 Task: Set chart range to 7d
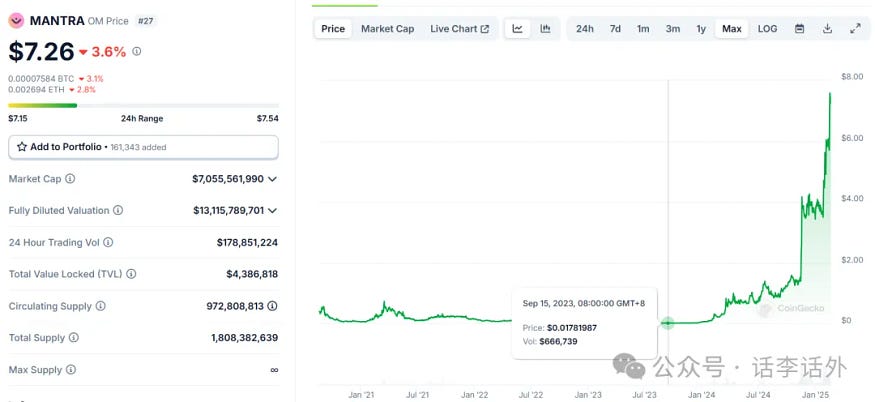click(x=615, y=29)
